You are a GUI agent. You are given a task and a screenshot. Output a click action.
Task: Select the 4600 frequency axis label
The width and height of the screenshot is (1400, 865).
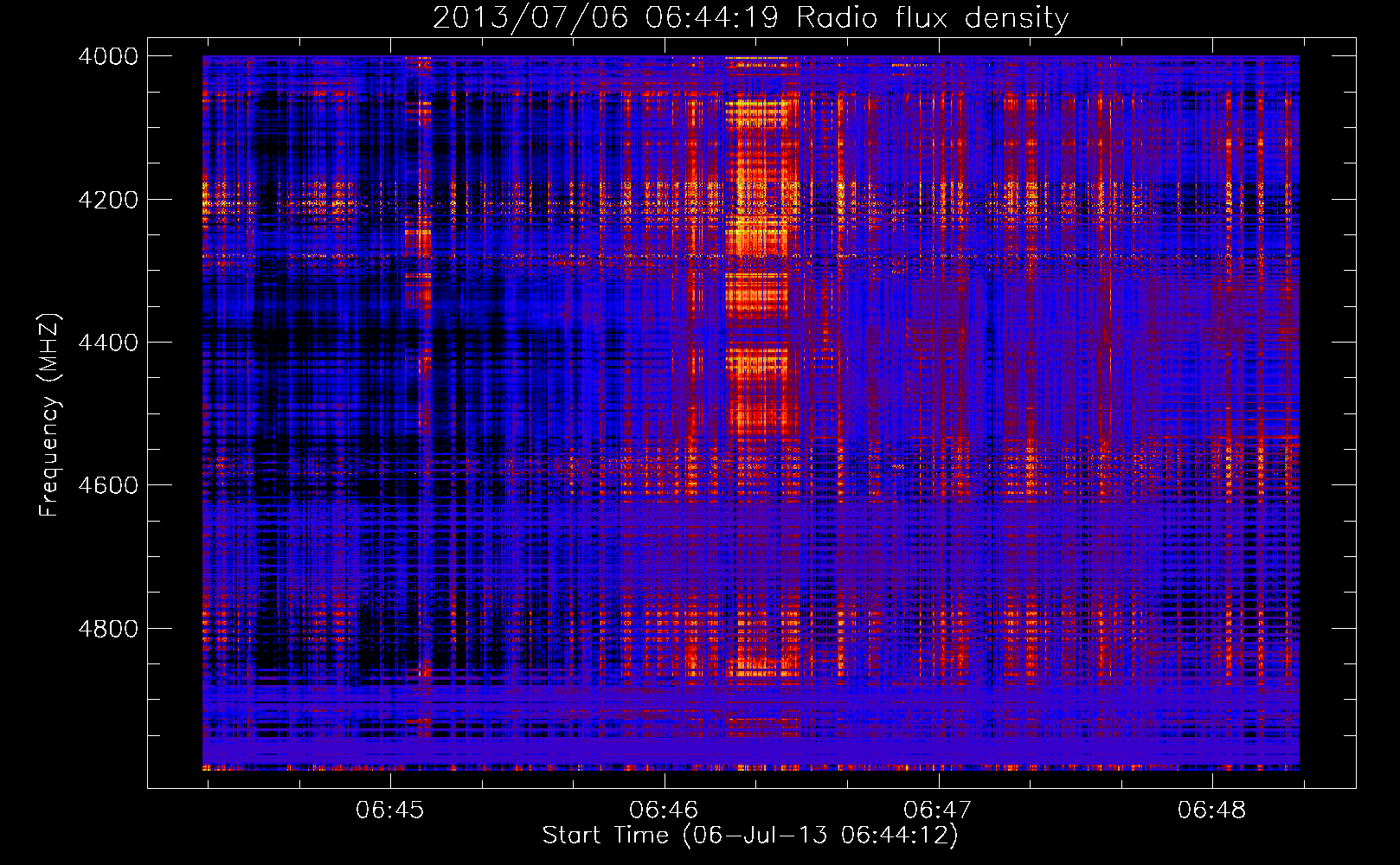click(107, 485)
